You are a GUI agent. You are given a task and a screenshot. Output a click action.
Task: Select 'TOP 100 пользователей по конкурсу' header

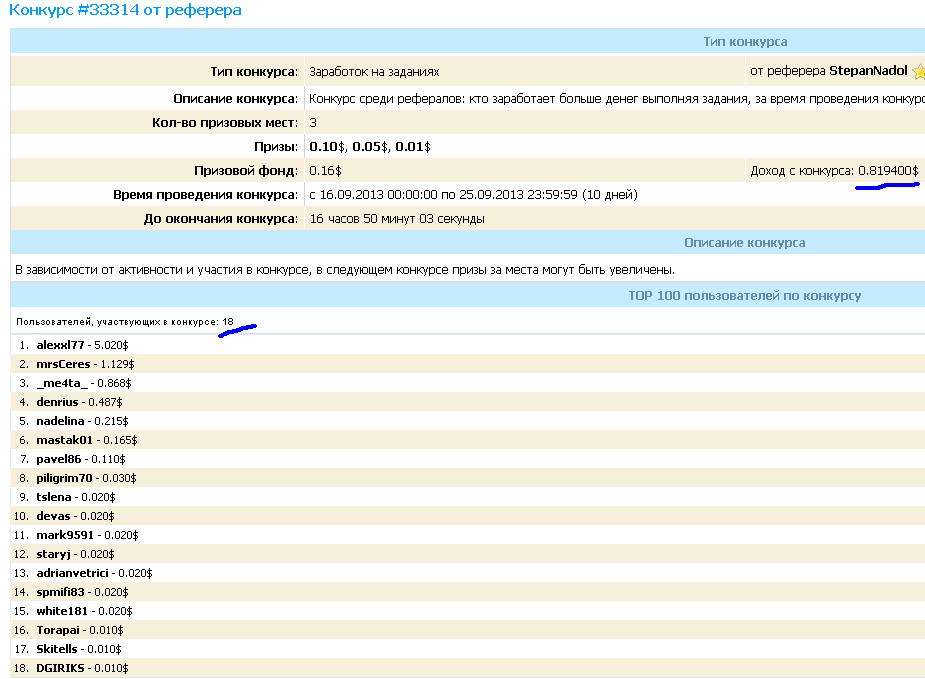point(744,296)
